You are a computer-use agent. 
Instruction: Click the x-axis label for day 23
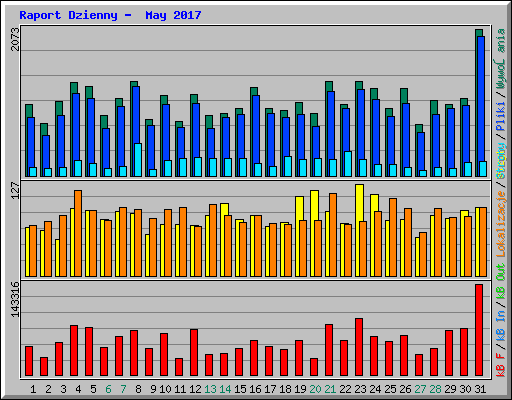point(360,389)
